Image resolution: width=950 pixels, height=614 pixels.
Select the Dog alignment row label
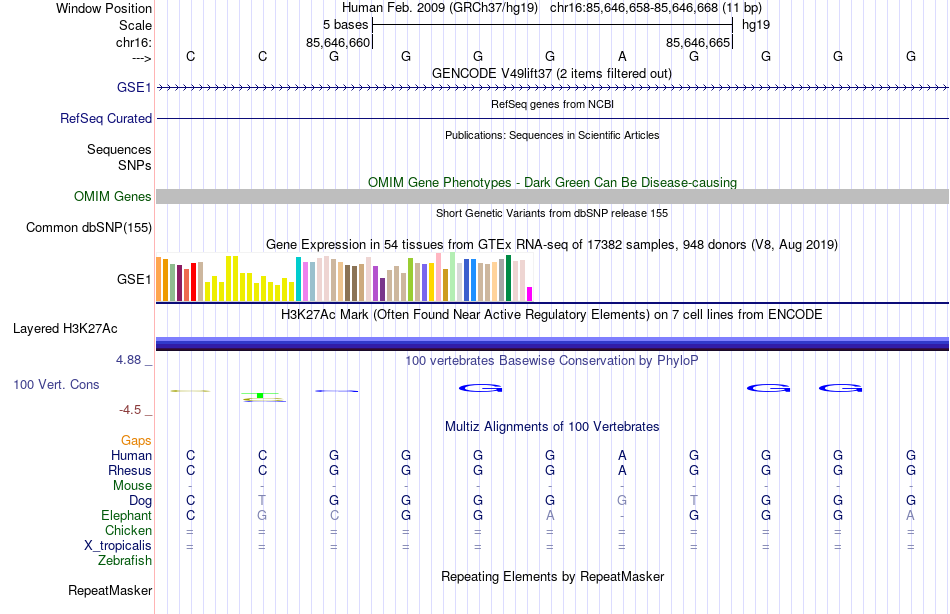tap(140, 501)
